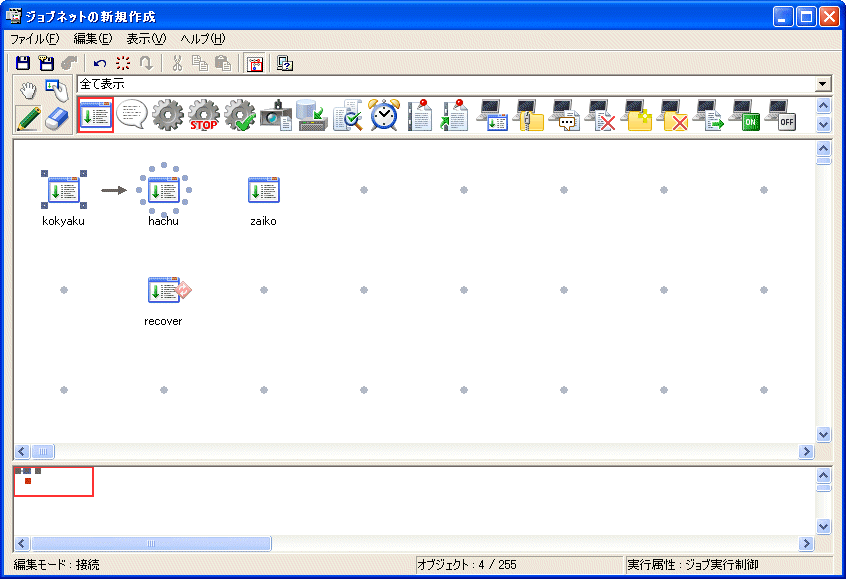Image resolution: width=846 pixels, height=579 pixels.
Task: Select the computer with speech bubble icon
Action: tap(564, 114)
